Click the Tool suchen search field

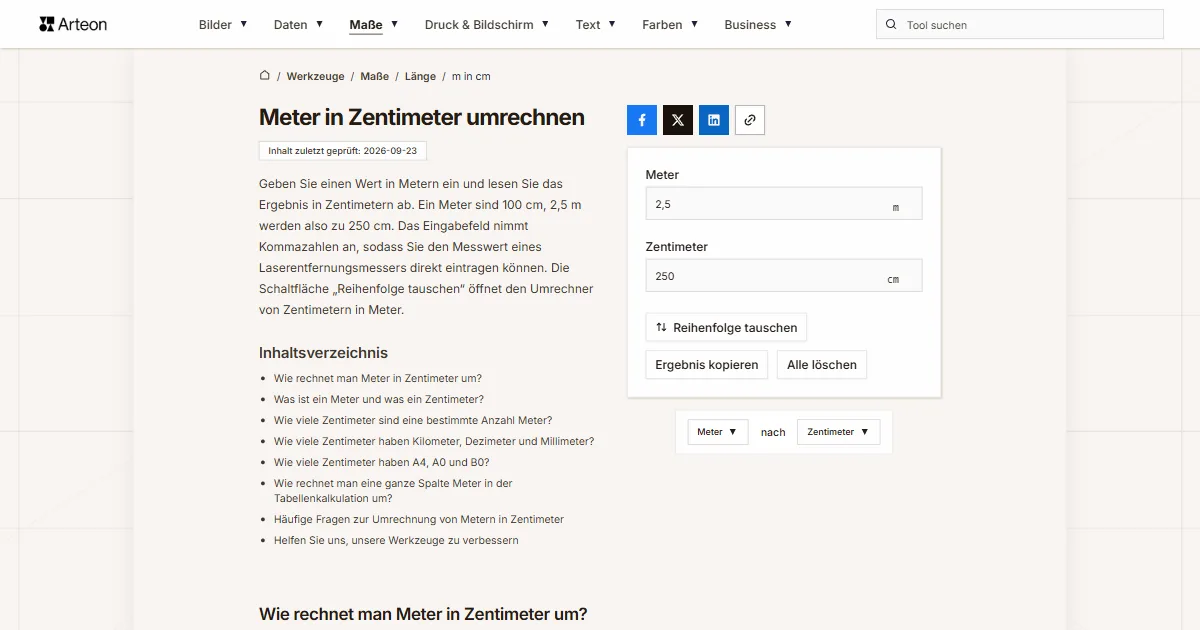pyautogui.click(x=1020, y=25)
